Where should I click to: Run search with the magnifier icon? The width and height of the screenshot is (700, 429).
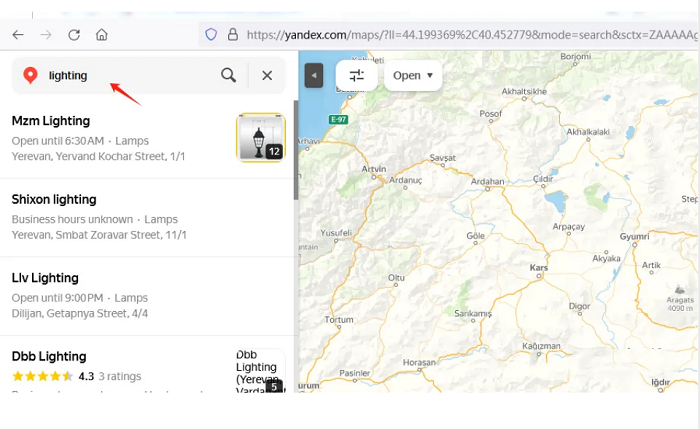click(228, 75)
